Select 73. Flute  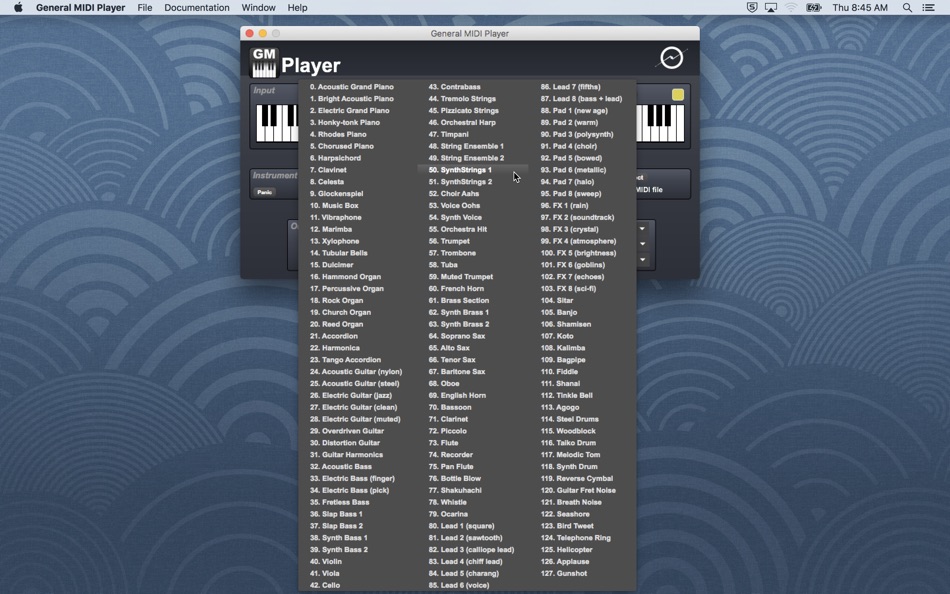click(443, 443)
